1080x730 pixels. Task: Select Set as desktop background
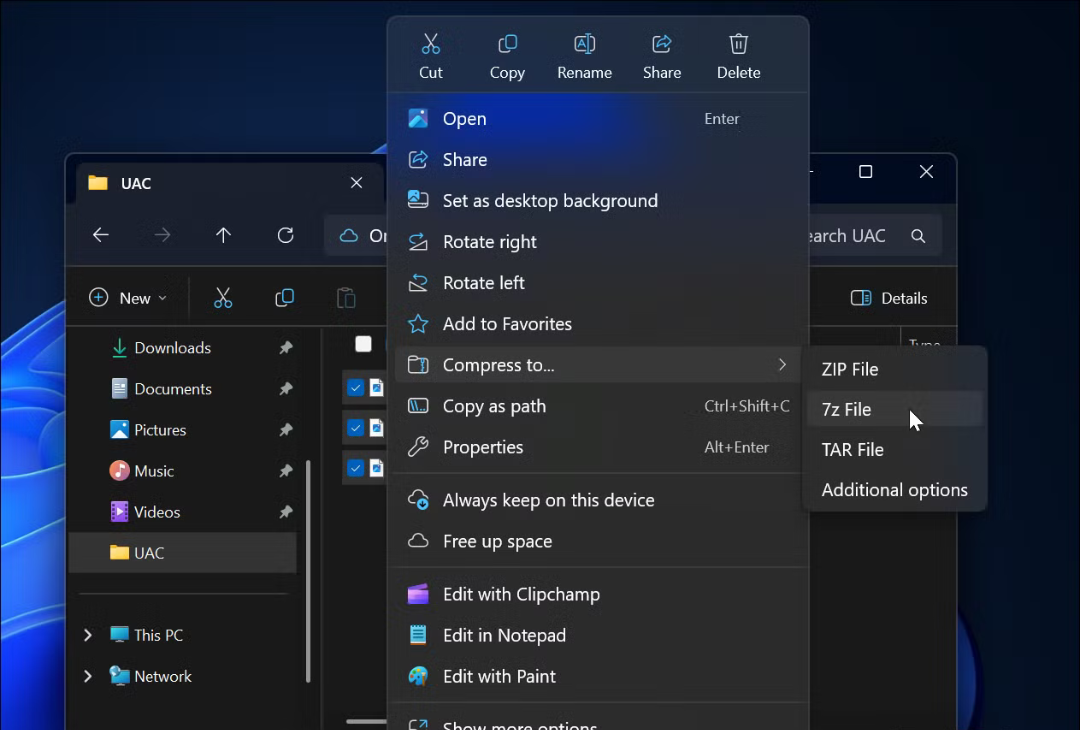[550, 200]
